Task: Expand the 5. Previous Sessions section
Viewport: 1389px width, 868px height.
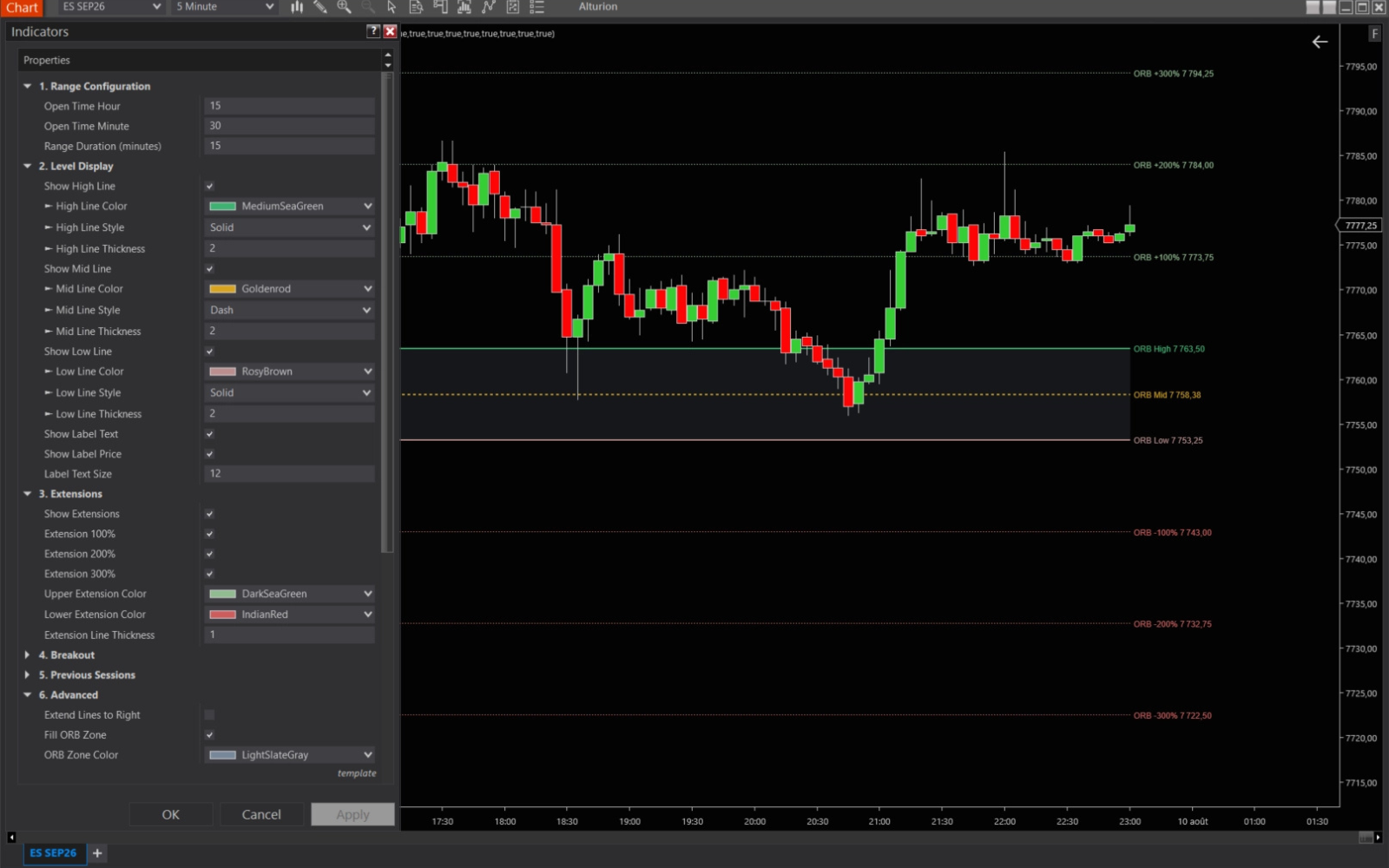Action: (28, 675)
